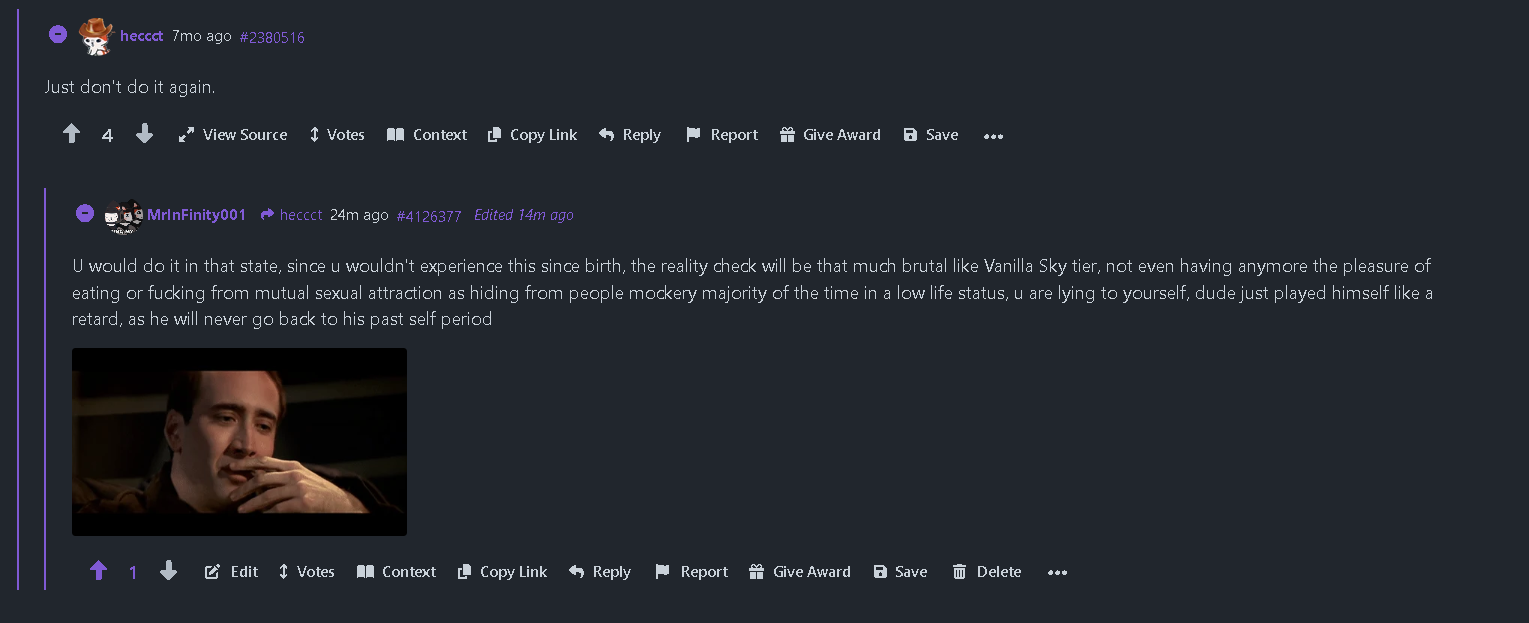This screenshot has height=623, width=1529.
Task: Open more options on heccct's comment
Action: coord(993,136)
